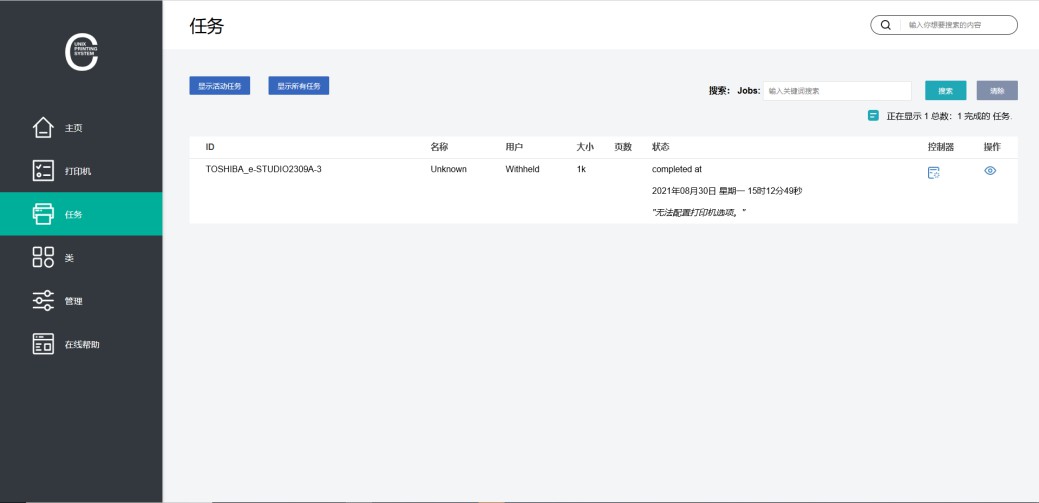Click the top-right global search input

click(x=958, y=25)
